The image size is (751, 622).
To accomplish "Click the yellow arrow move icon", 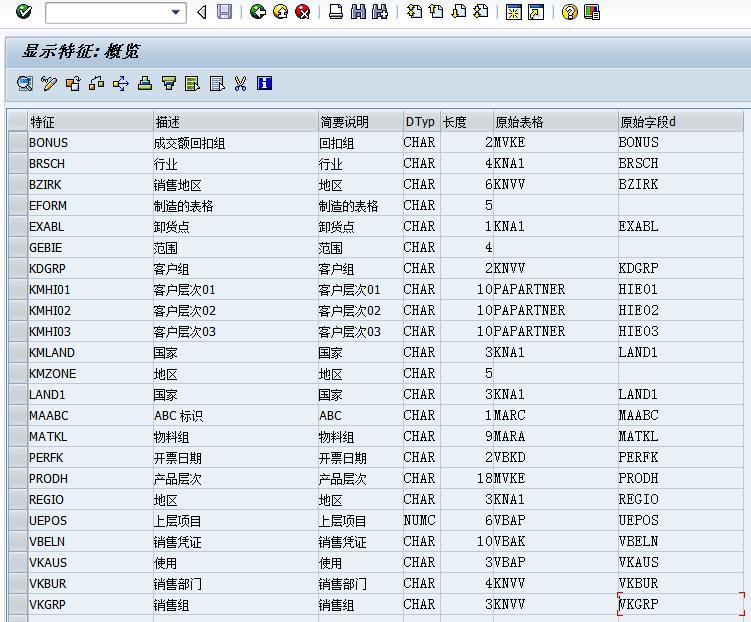I will tap(121, 84).
